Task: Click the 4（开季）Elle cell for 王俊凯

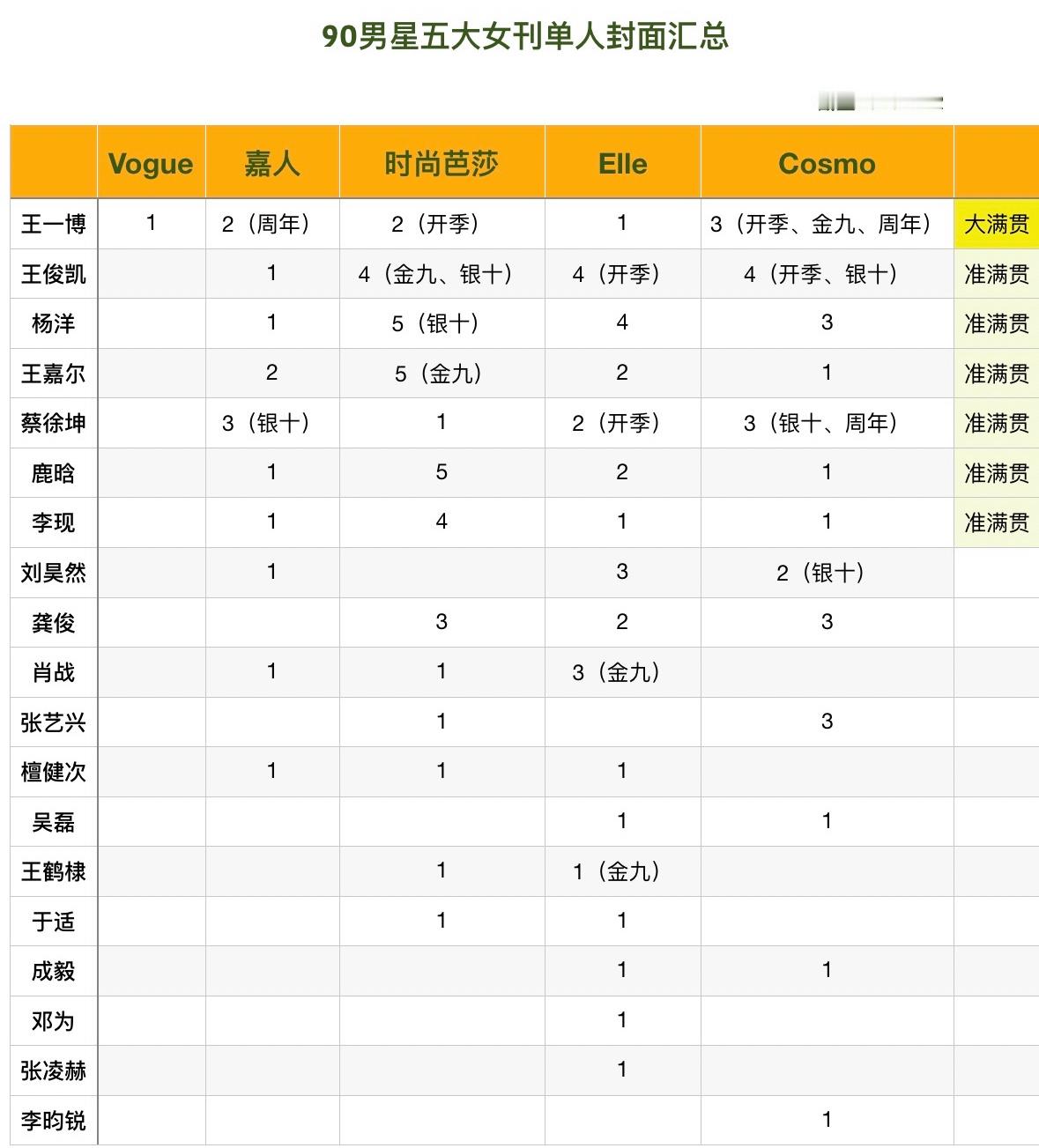Action: pos(621,274)
